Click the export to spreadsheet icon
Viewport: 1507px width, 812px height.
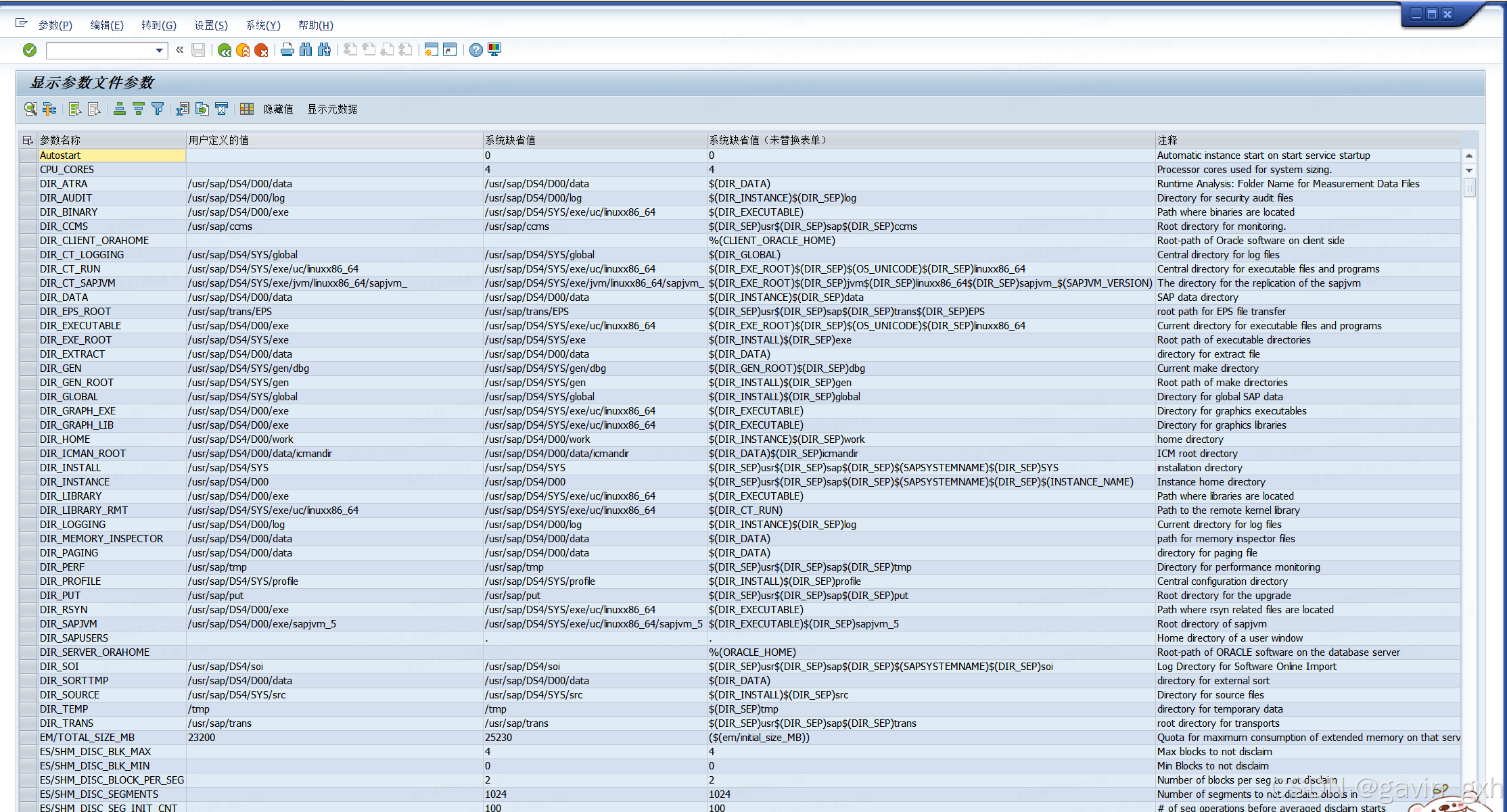click(183, 109)
